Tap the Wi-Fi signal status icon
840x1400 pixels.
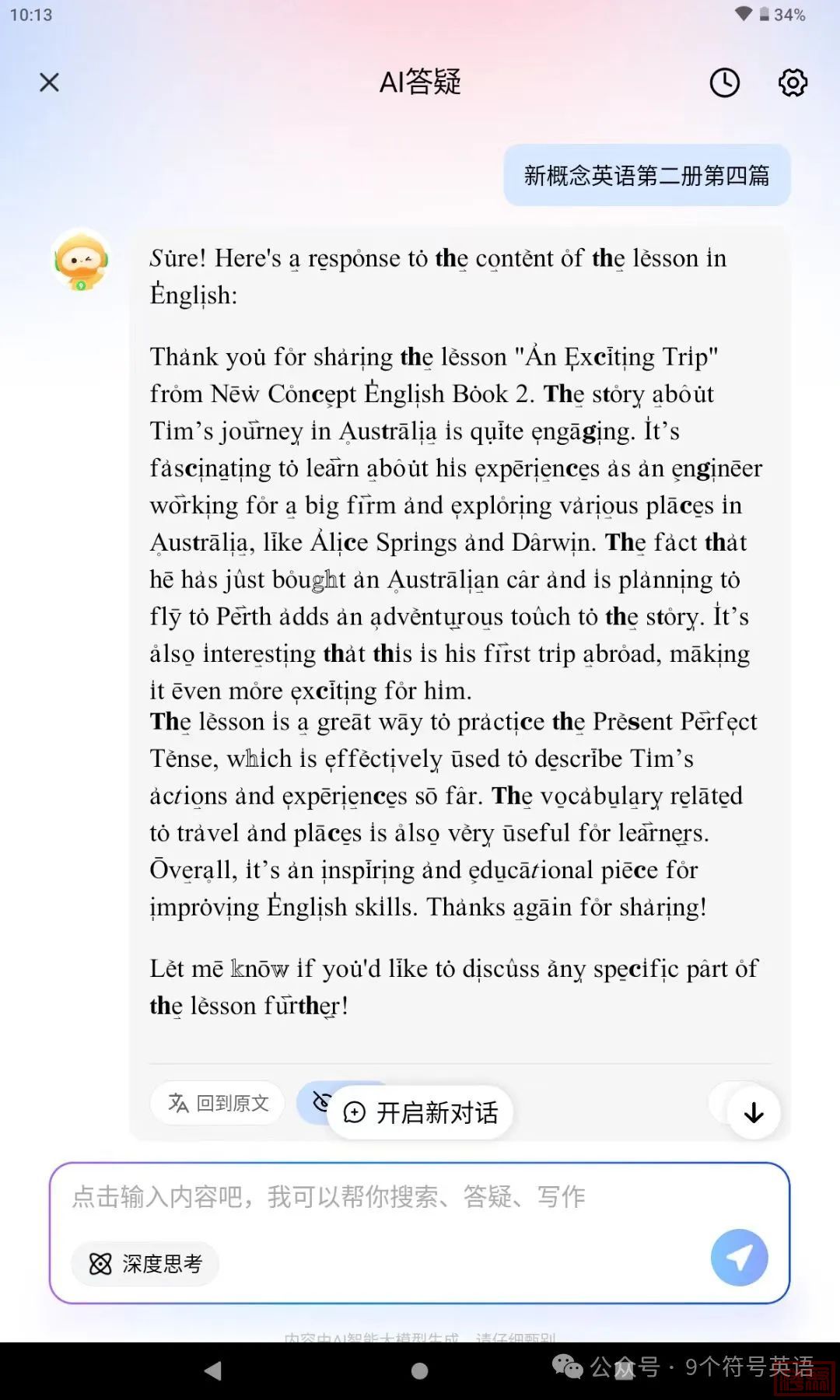[x=744, y=14]
